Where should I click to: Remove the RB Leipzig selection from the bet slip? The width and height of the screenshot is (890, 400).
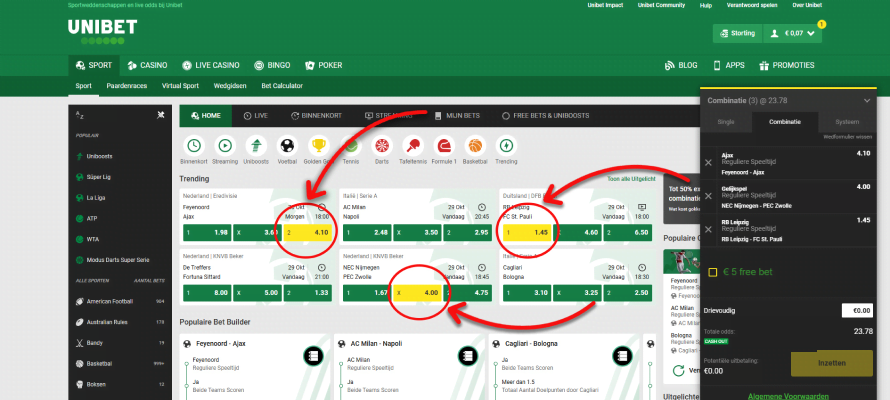(x=708, y=229)
